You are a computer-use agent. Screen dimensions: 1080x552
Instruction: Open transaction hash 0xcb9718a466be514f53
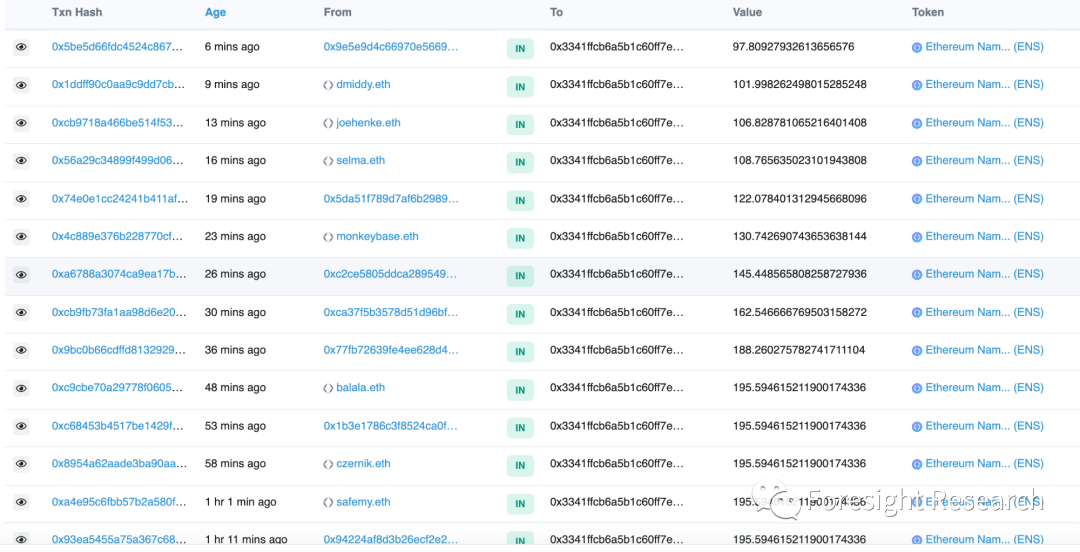pos(118,123)
